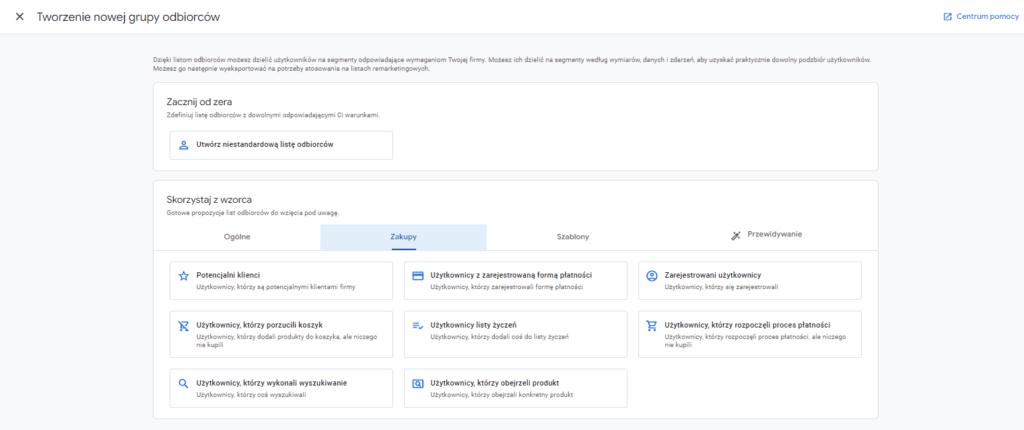Switch to the Ogólne tab
This screenshot has width=1024, height=430.
point(237,237)
